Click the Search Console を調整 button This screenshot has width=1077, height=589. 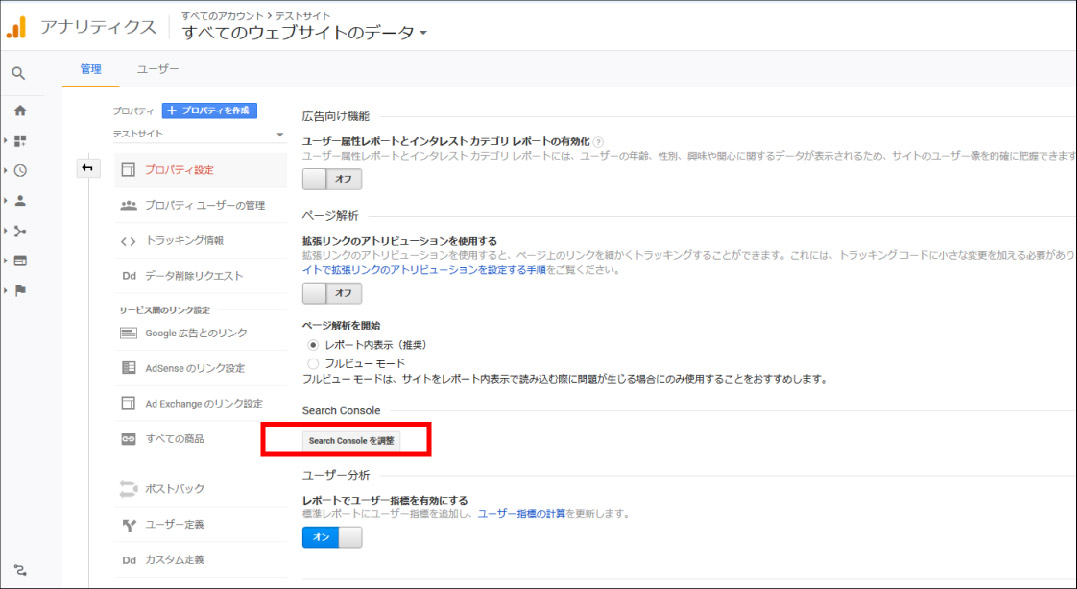coord(351,440)
